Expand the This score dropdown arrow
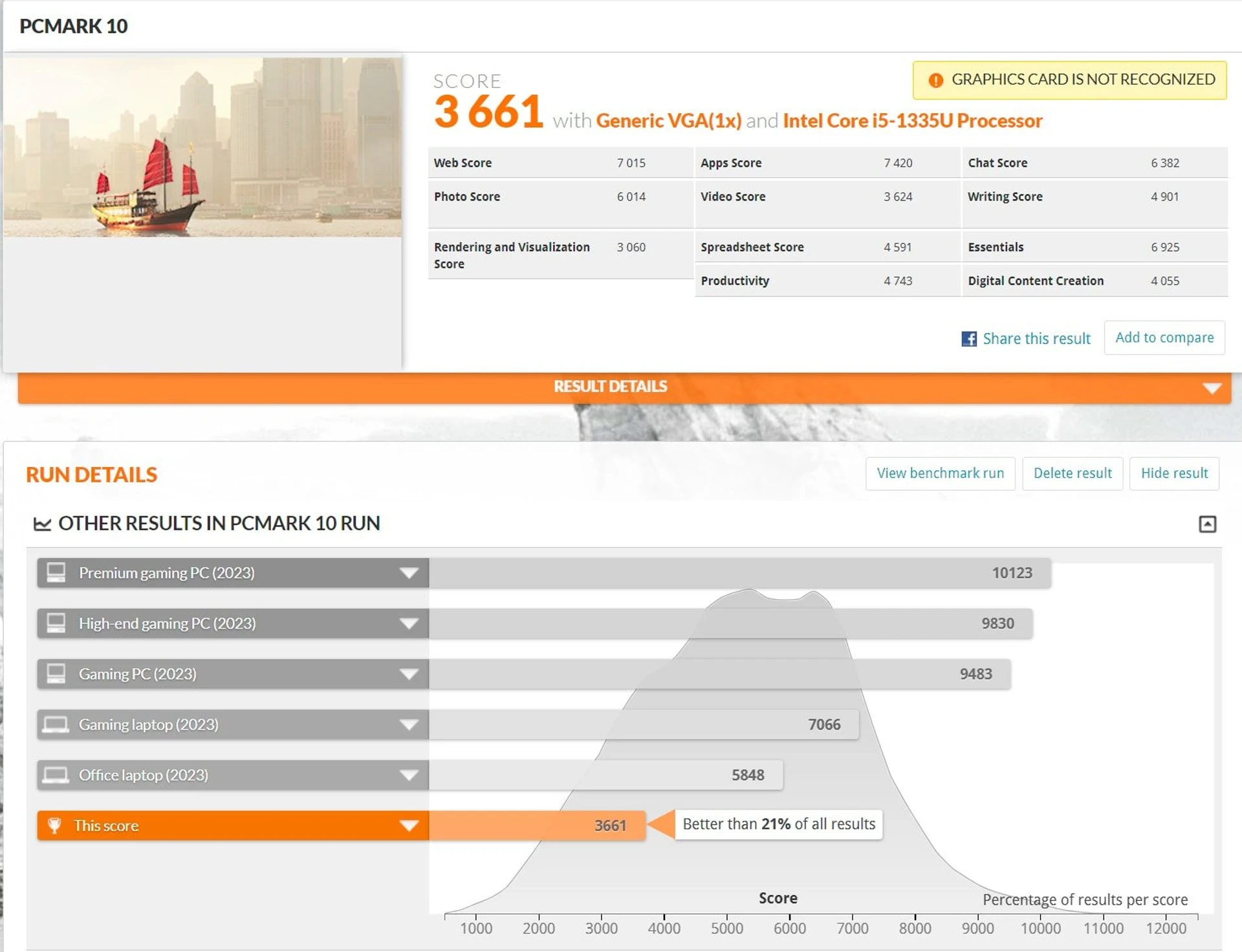1242x952 pixels. coord(409,825)
